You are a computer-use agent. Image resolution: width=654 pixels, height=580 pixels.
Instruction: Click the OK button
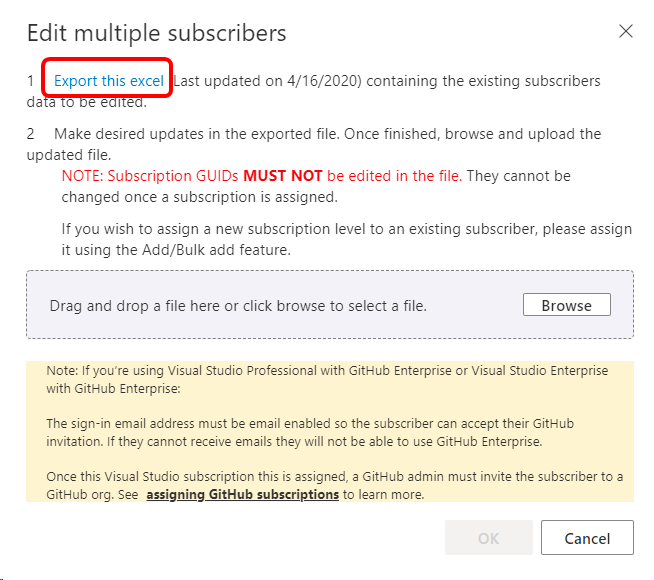click(x=488, y=538)
